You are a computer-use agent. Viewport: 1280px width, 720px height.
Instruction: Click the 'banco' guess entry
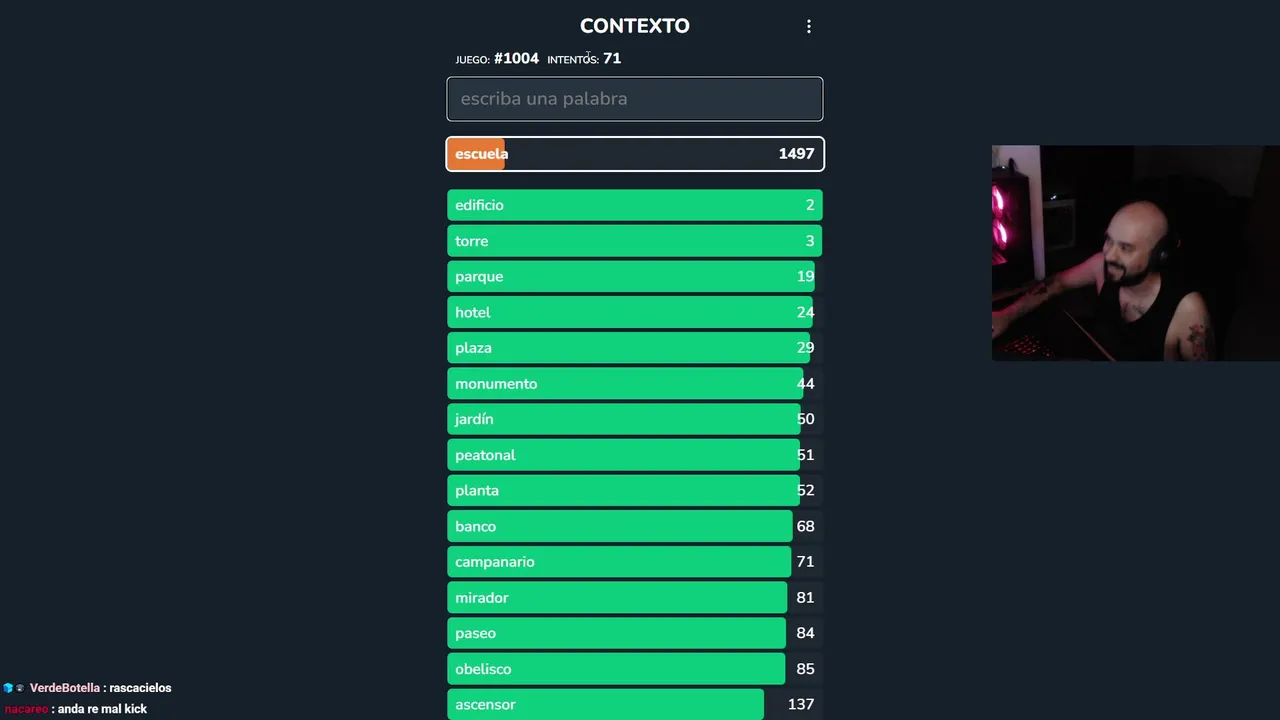click(x=634, y=527)
